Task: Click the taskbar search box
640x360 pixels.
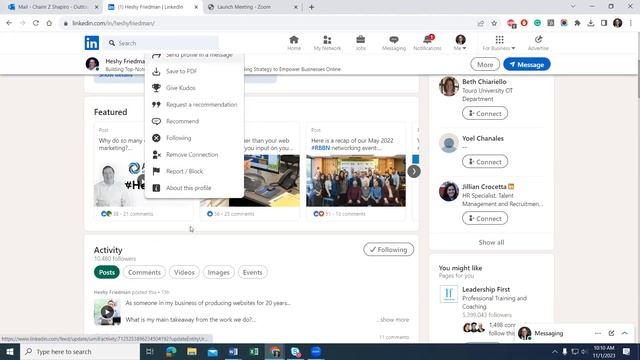Action: pyautogui.click(x=80, y=351)
